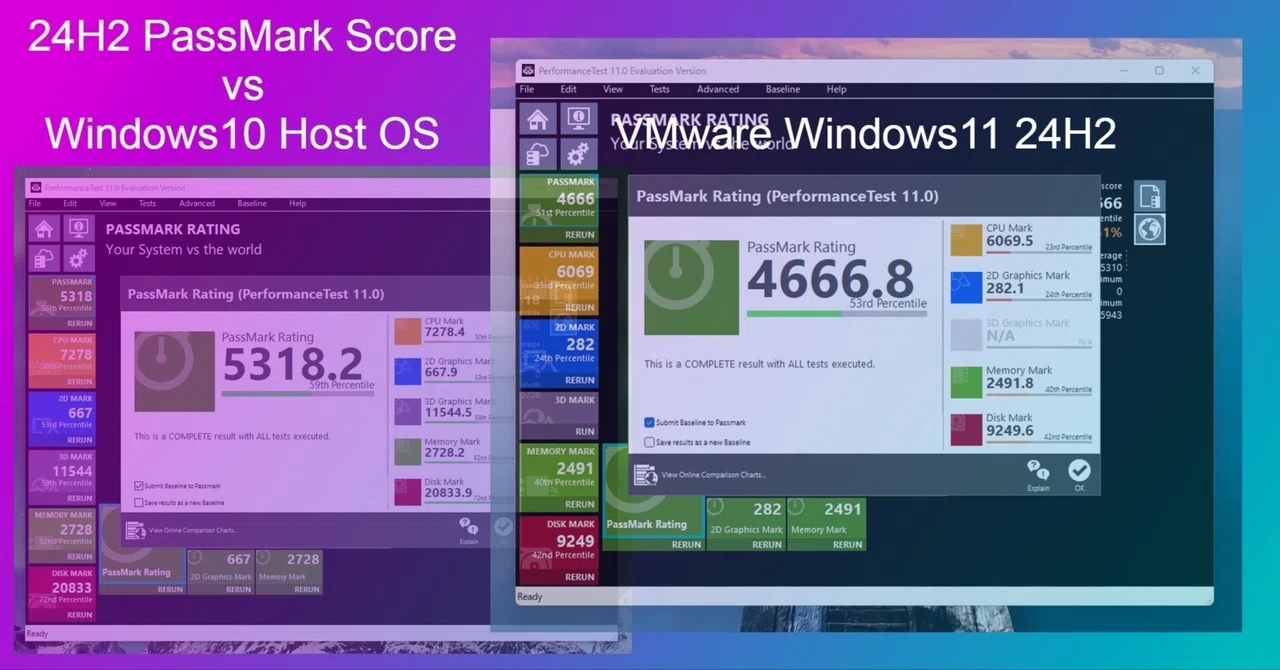This screenshot has height=670, width=1280.
Task: Click CPU Mark 6069.5 icon in right dialog
Action: (x=966, y=240)
